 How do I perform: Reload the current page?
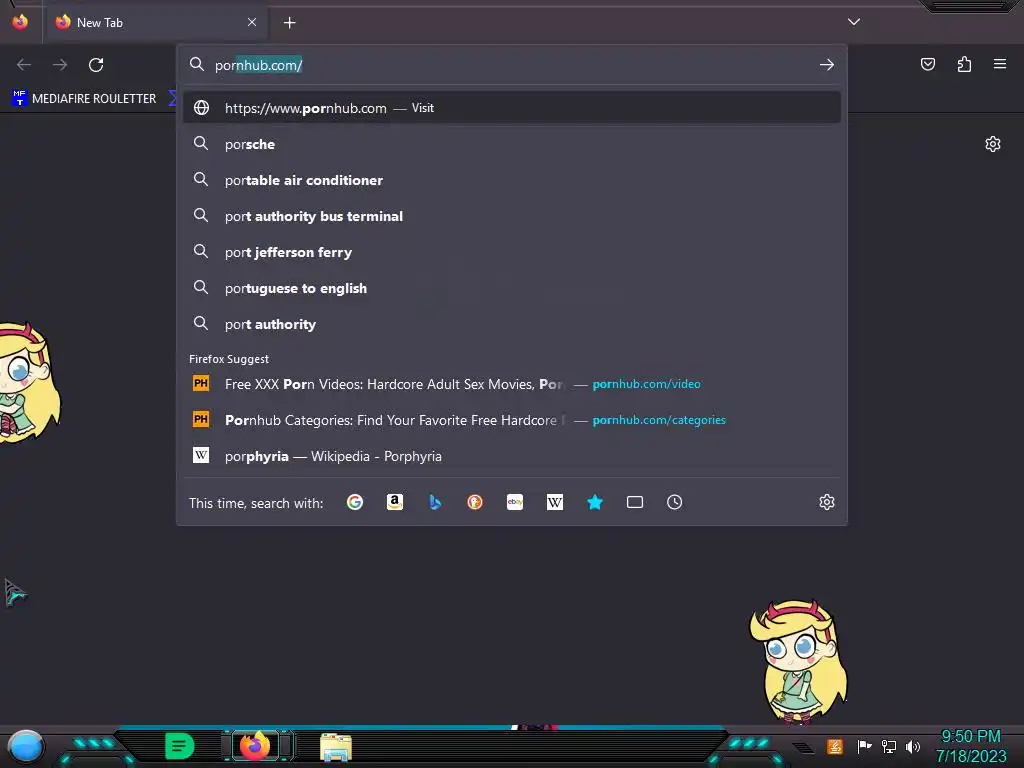(x=96, y=65)
